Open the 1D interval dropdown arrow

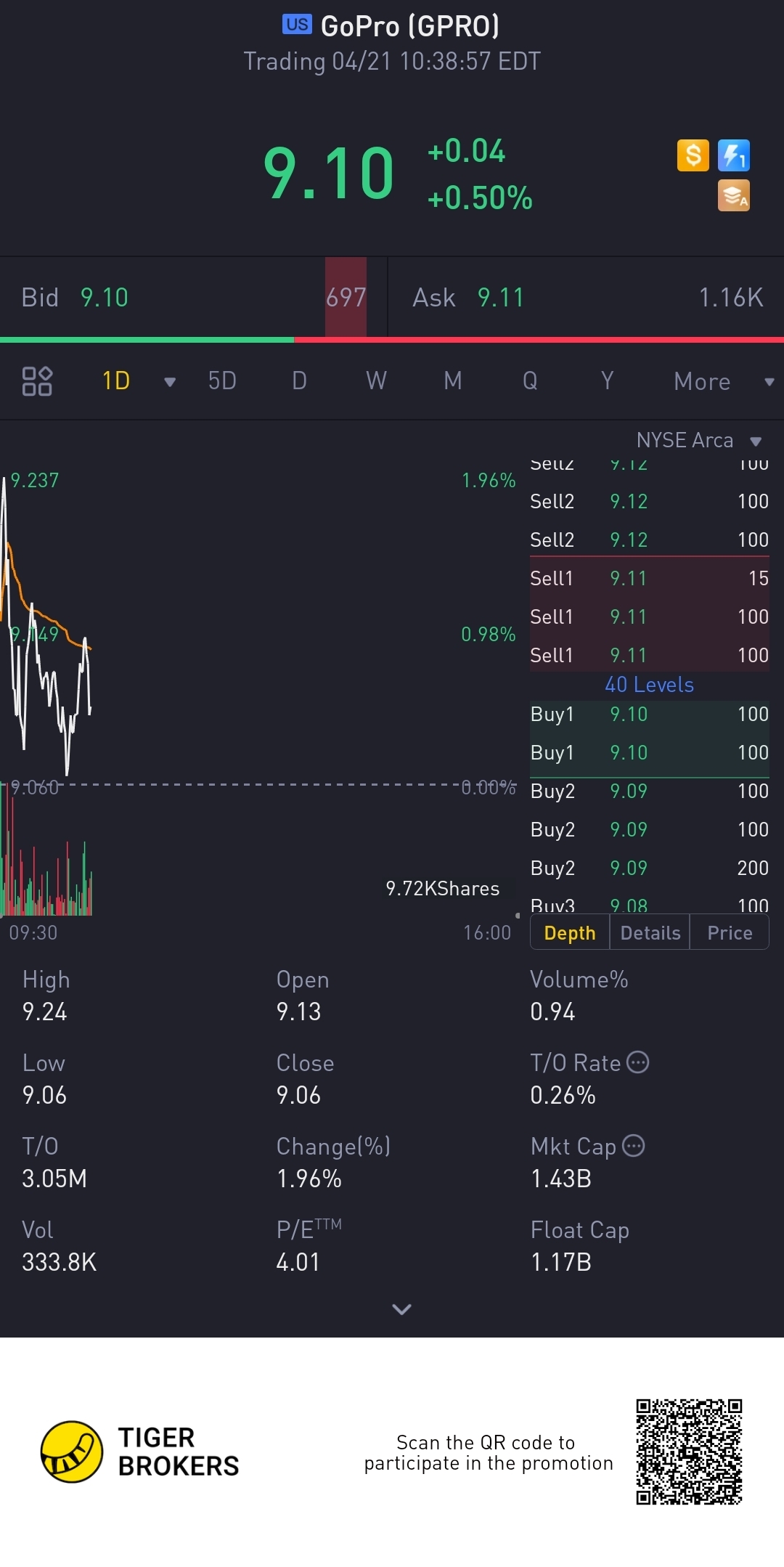[170, 382]
